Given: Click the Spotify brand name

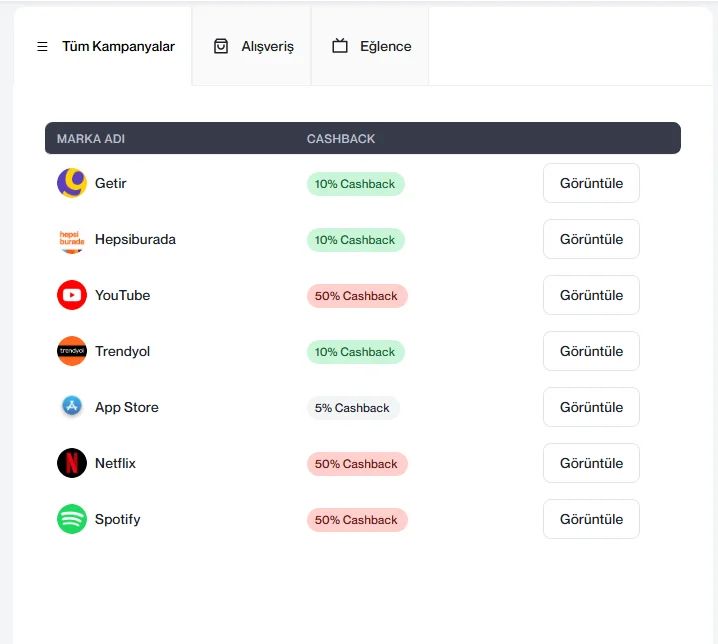Looking at the screenshot, I should point(117,519).
